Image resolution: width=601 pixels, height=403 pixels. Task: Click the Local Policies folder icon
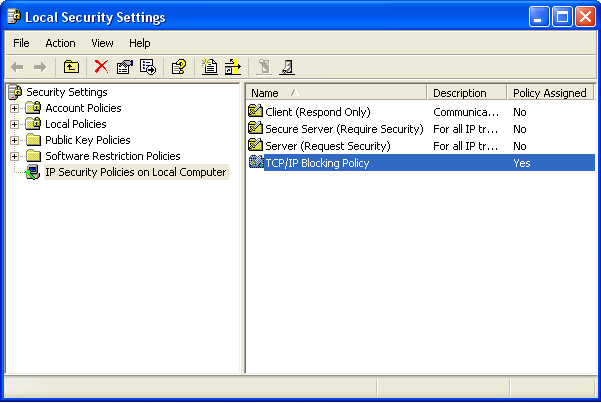point(33,124)
